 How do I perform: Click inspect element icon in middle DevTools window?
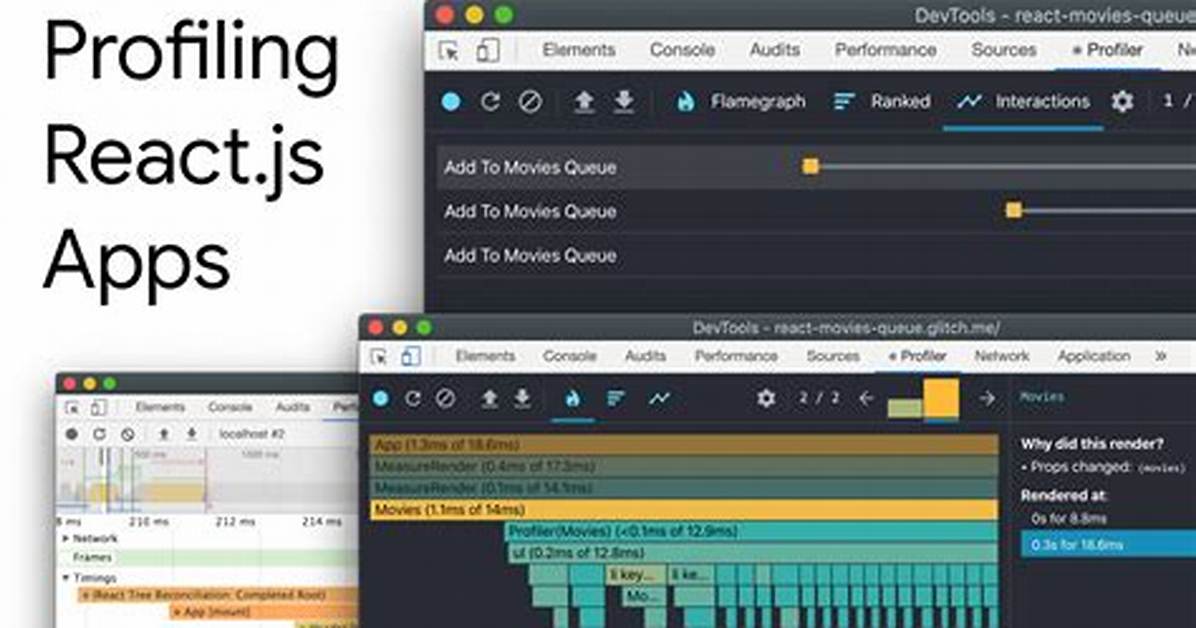click(x=378, y=356)
